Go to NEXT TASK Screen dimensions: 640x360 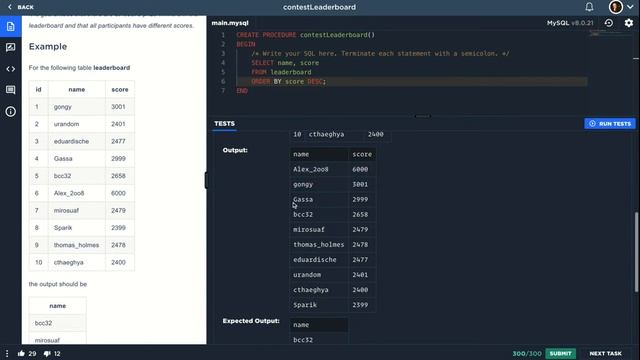(x=605, y=353)
